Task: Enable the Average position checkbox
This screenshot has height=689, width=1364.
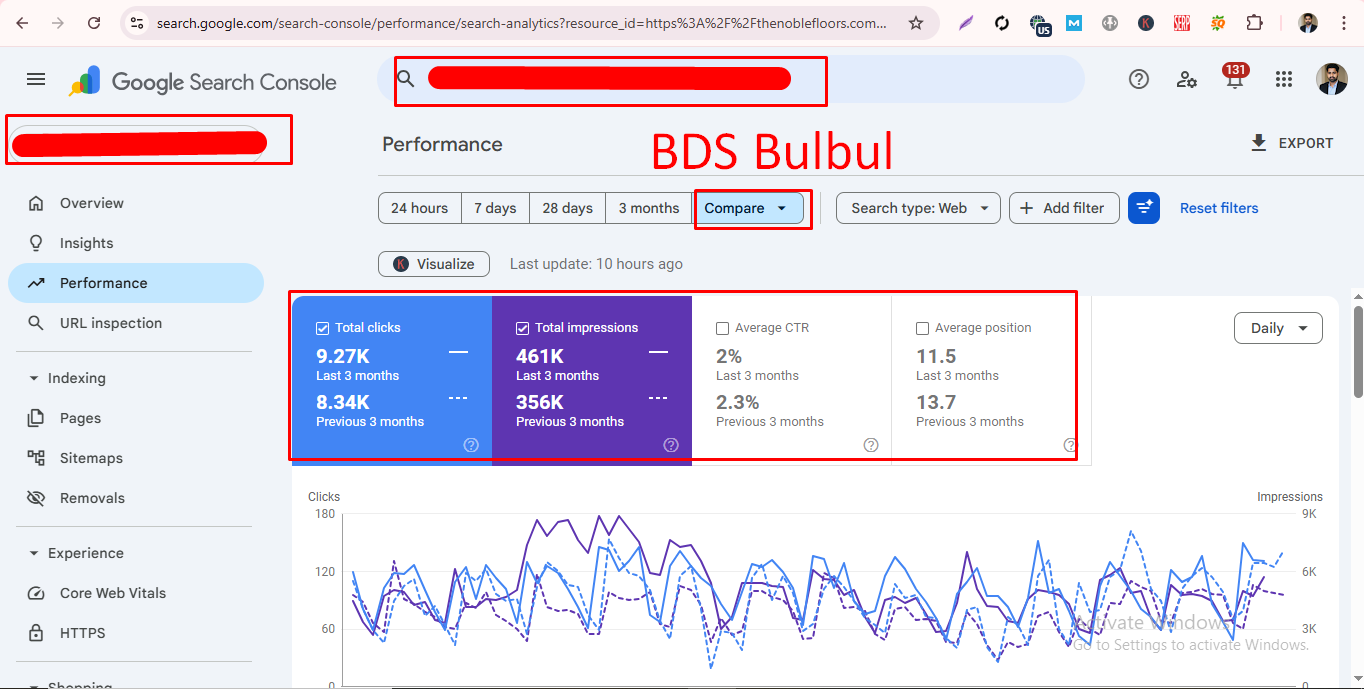Action: tap(923, 327)
